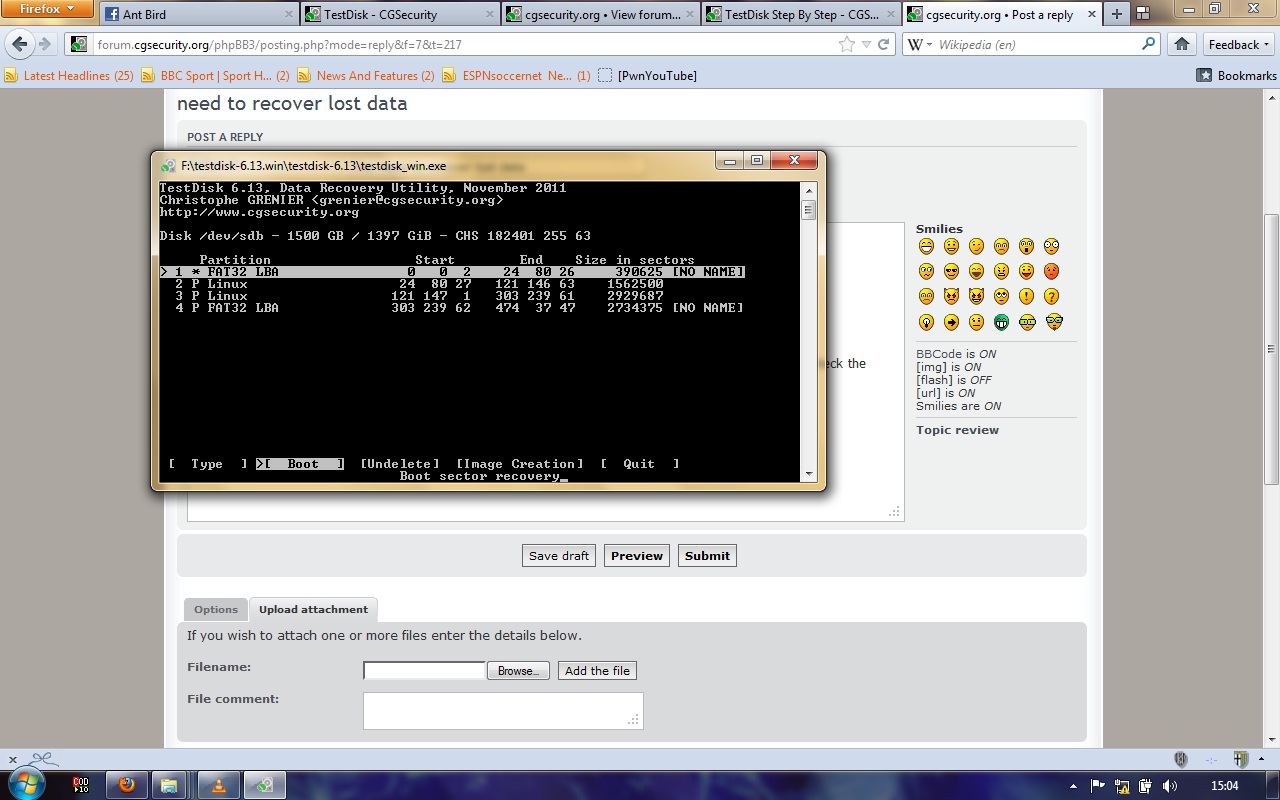Open News And Features bookmark feed
The width and height of the screenshot is (1280, 800).
tap(366, 75)
